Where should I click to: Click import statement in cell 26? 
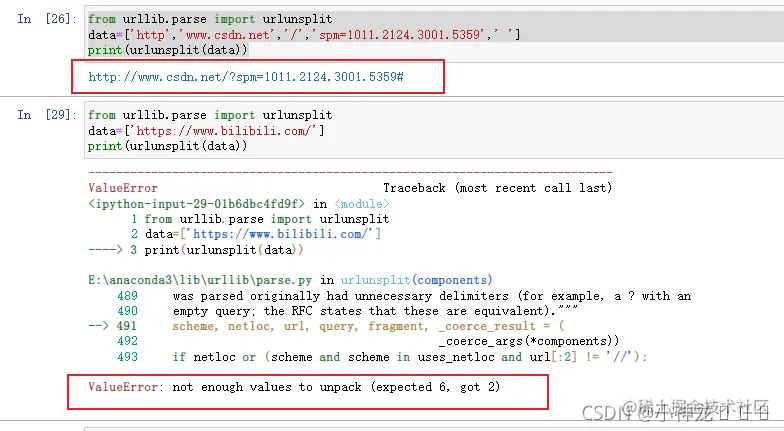click(210, 19)
